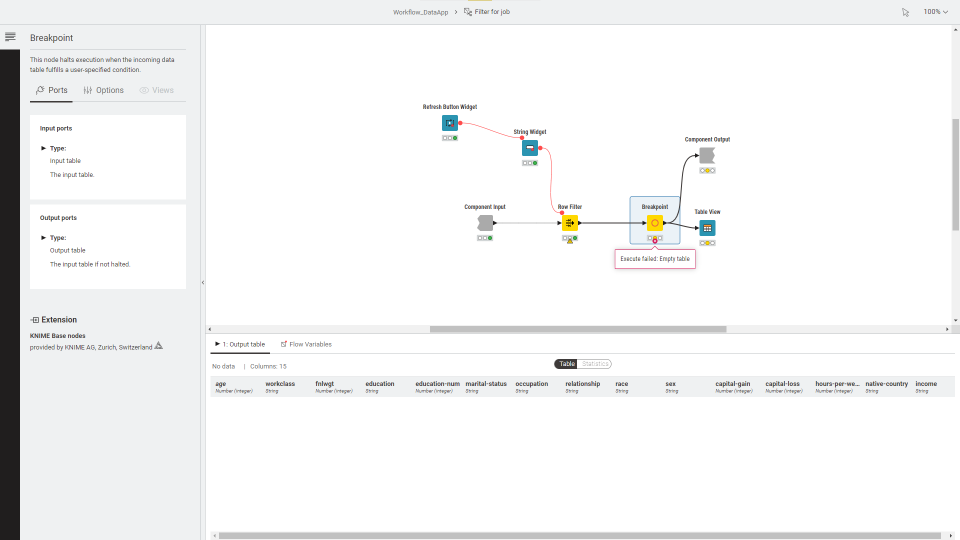Click the String Widget node icon

coord(530,148)
